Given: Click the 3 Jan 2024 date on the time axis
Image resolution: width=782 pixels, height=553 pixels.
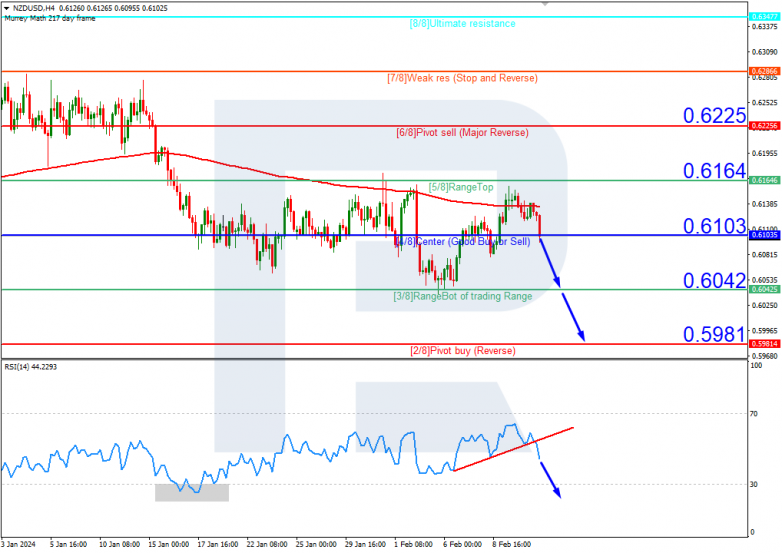Looking at the screenshot, I should coord(18,545).
